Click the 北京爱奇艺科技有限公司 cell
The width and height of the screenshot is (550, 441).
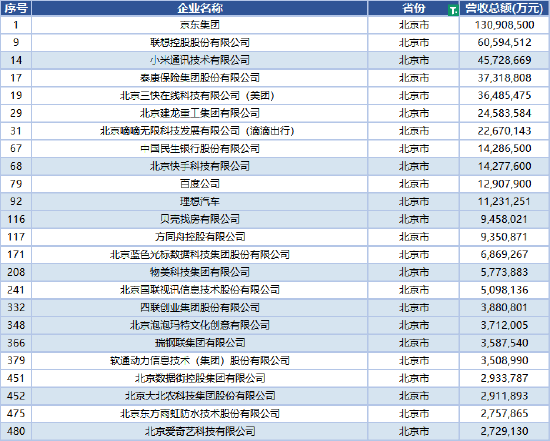200,431
